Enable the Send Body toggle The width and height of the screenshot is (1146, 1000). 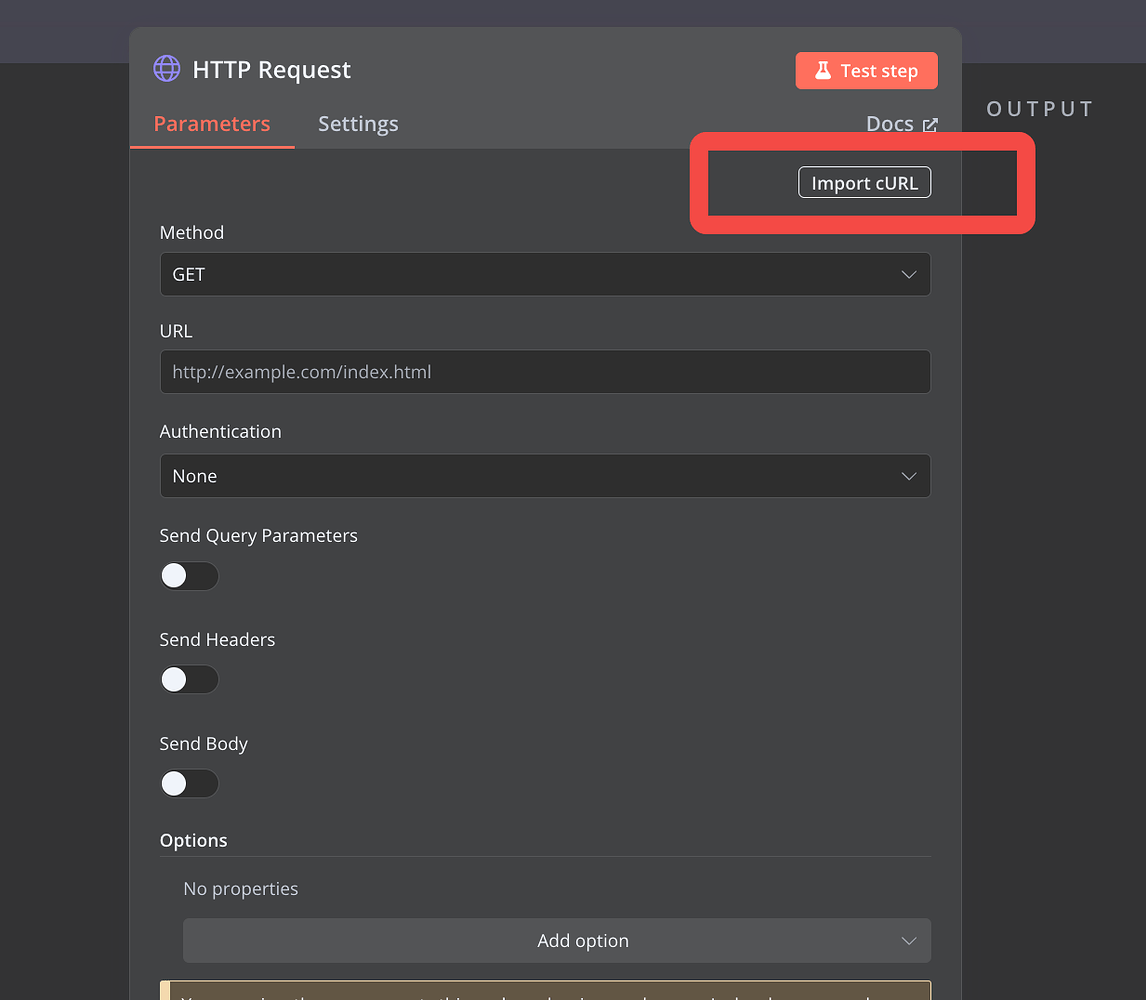189,783
